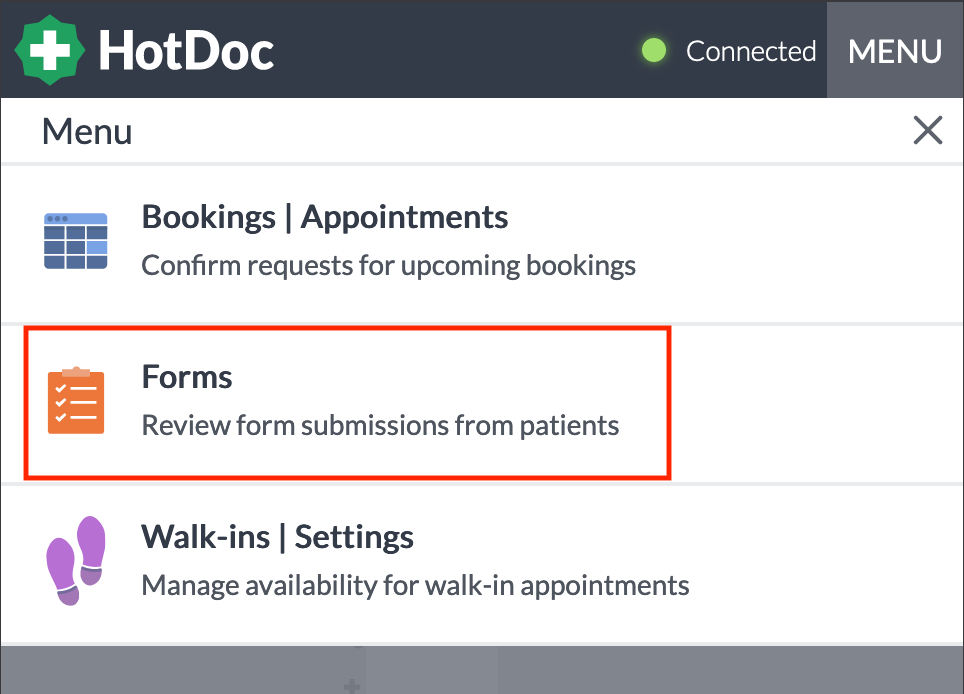
Task: Click the Connected status label
Action: pos(751,51)
